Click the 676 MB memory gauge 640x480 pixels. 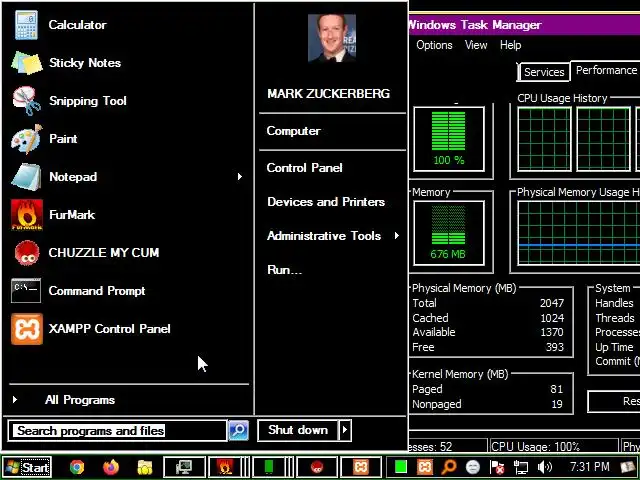click(x=449, y=233)
